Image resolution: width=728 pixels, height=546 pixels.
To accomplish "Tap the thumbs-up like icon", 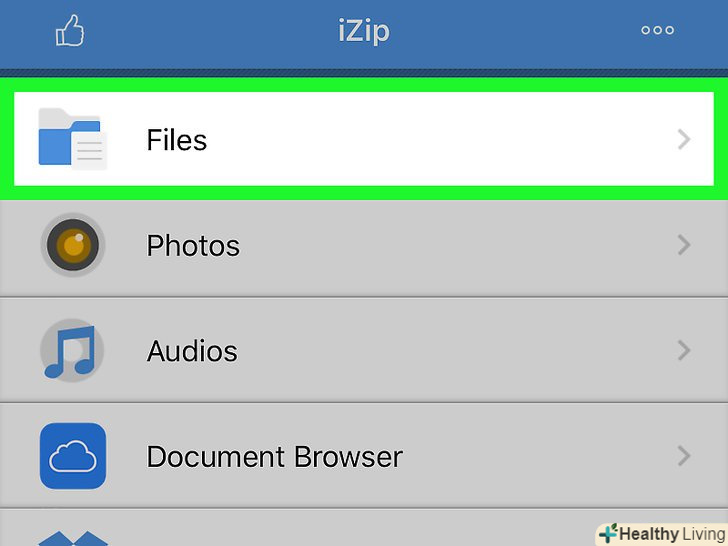I will (x=69, y=31).
